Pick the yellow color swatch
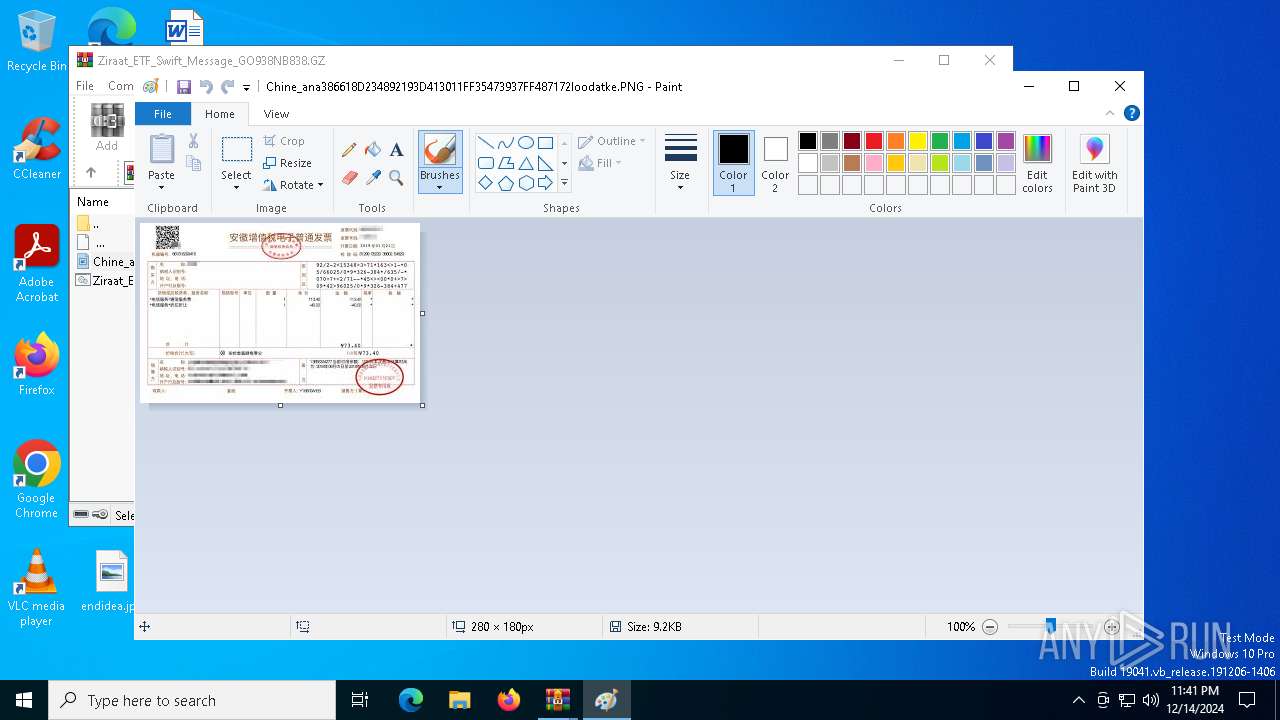The width and height of the screenshot is (1280, 720). tap(918, 141)
